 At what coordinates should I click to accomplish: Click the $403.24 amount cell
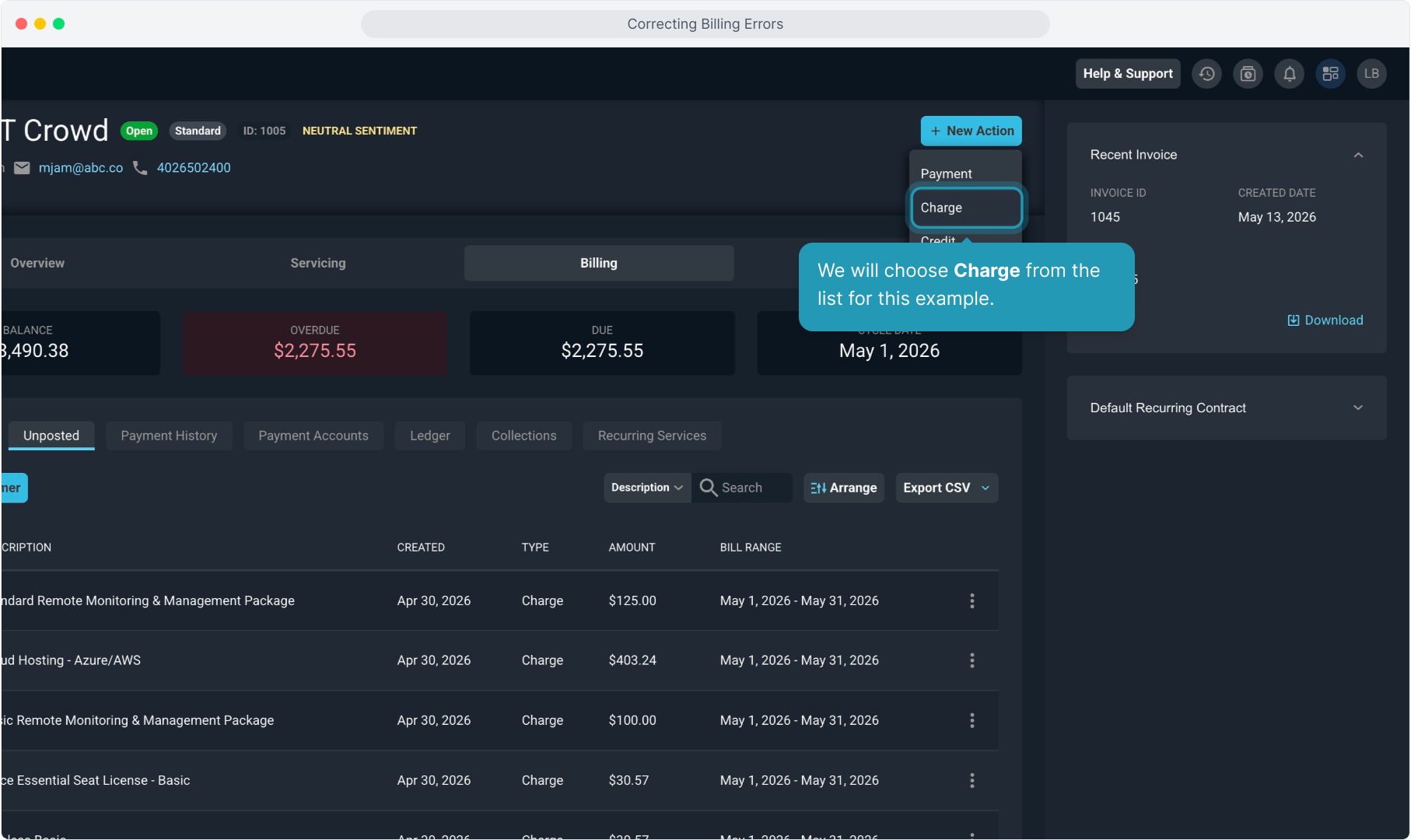pos(632,660)
